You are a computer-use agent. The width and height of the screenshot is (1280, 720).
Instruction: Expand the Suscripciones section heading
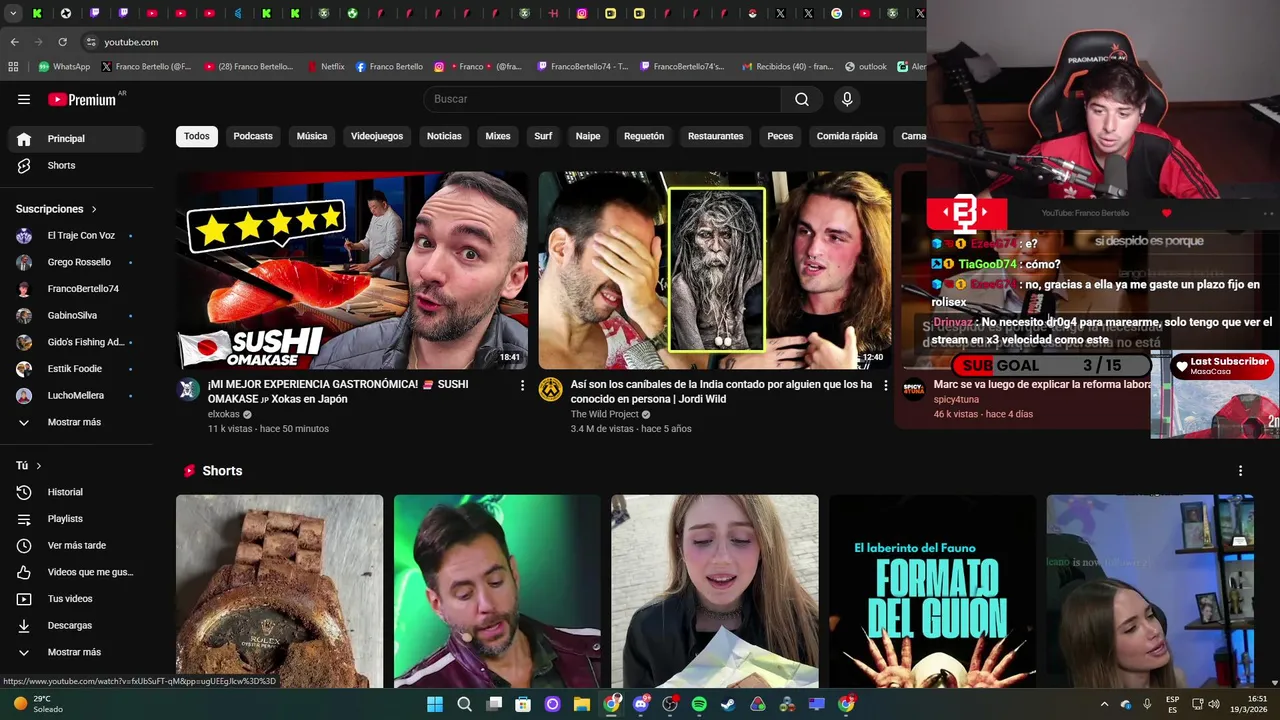(56, 209)
